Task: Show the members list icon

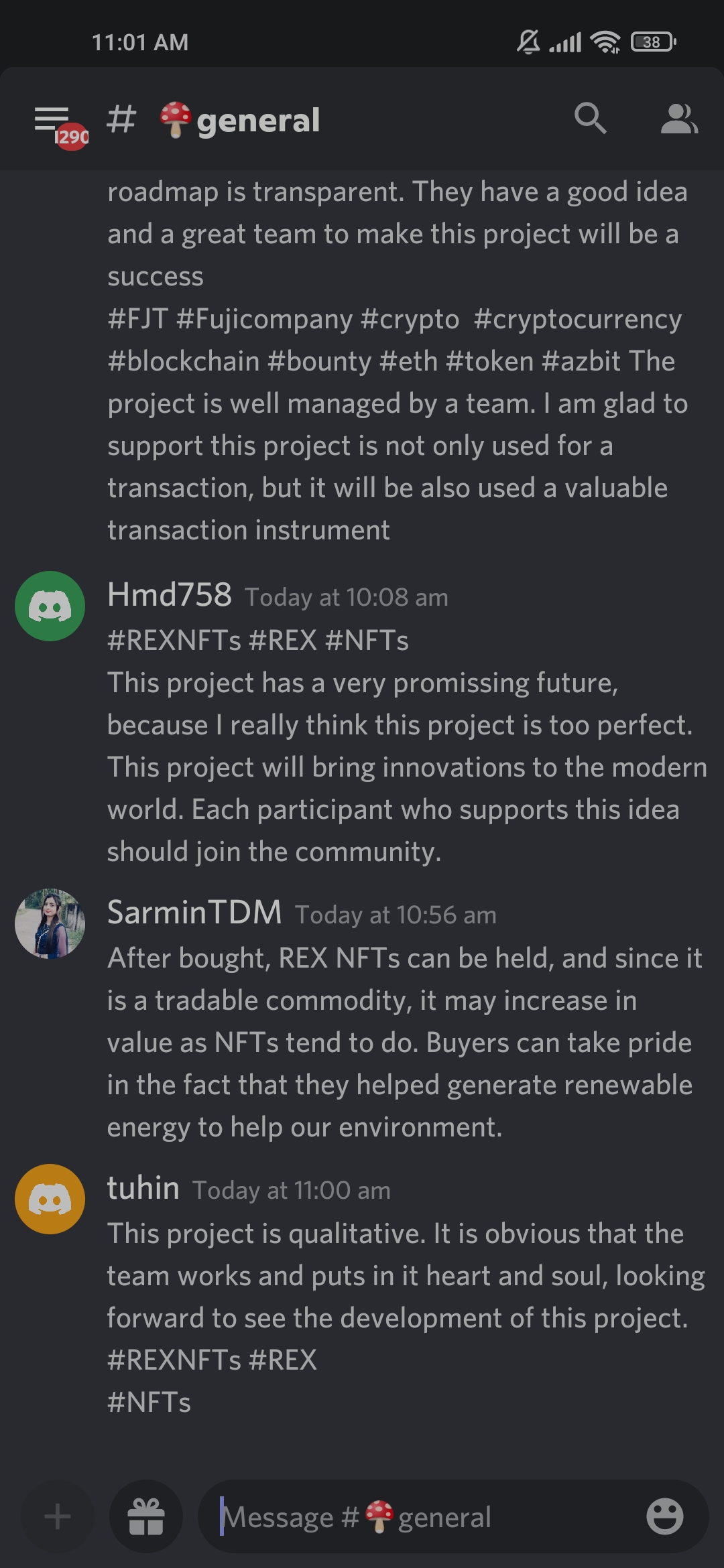Action: (x=678, y=119)
